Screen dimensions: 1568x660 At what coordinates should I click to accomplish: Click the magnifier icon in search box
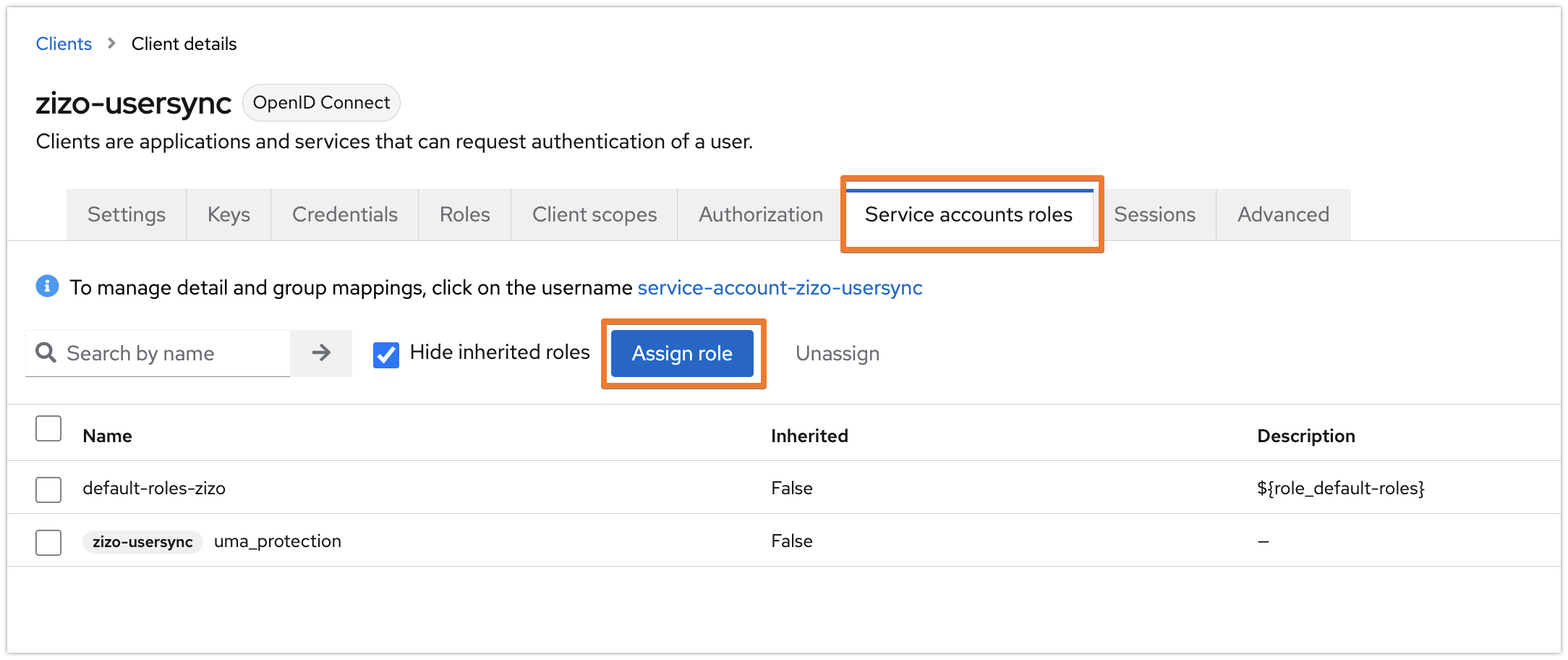click(46, 352)
